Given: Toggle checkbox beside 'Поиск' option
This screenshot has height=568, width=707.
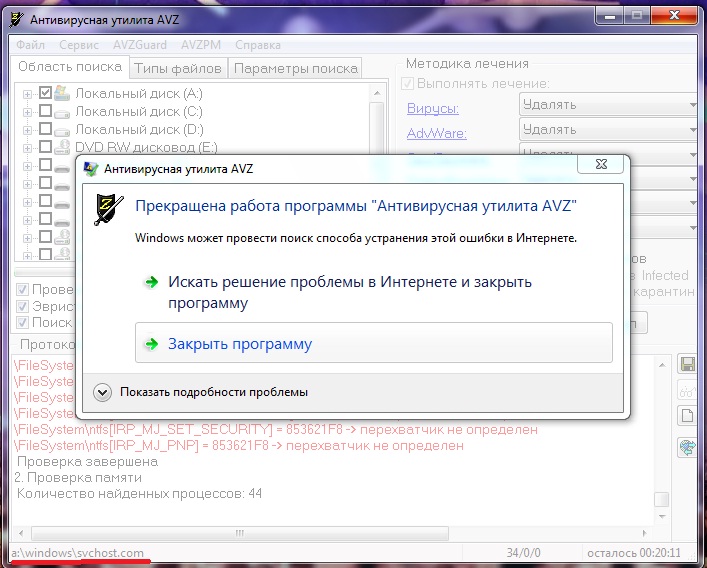Looking at the screenshot, I should [22, 323].
